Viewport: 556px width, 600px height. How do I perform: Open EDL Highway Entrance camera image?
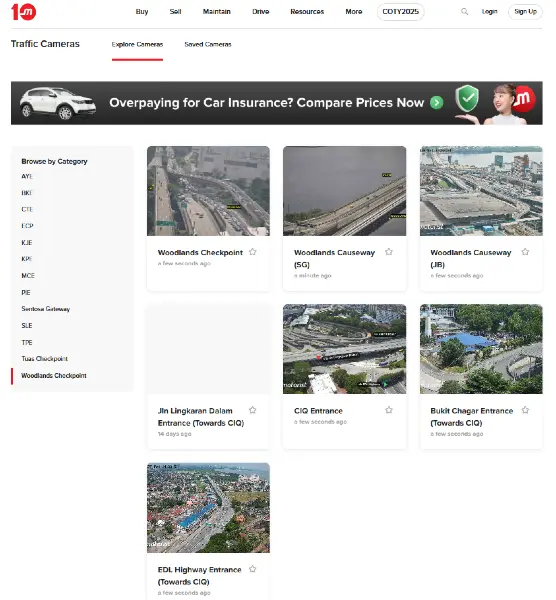point(208,508)
